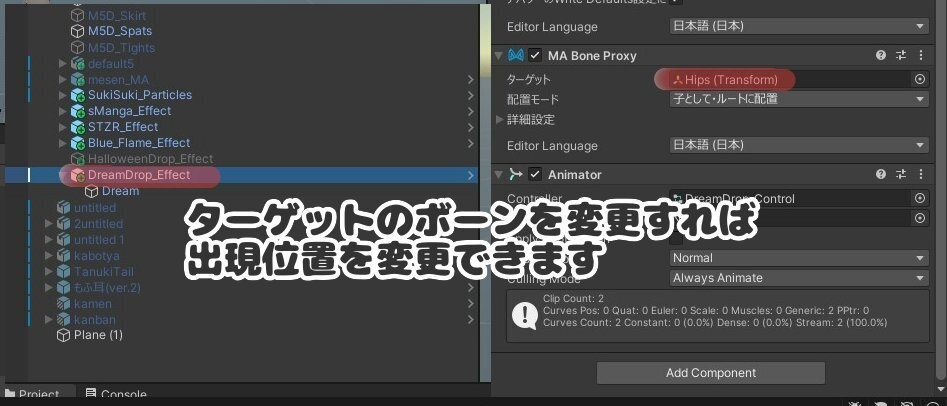Open prefab arrow for もふ耳(ver.2)
This screenshot has width=947, height=406.
tap(471, 288)
